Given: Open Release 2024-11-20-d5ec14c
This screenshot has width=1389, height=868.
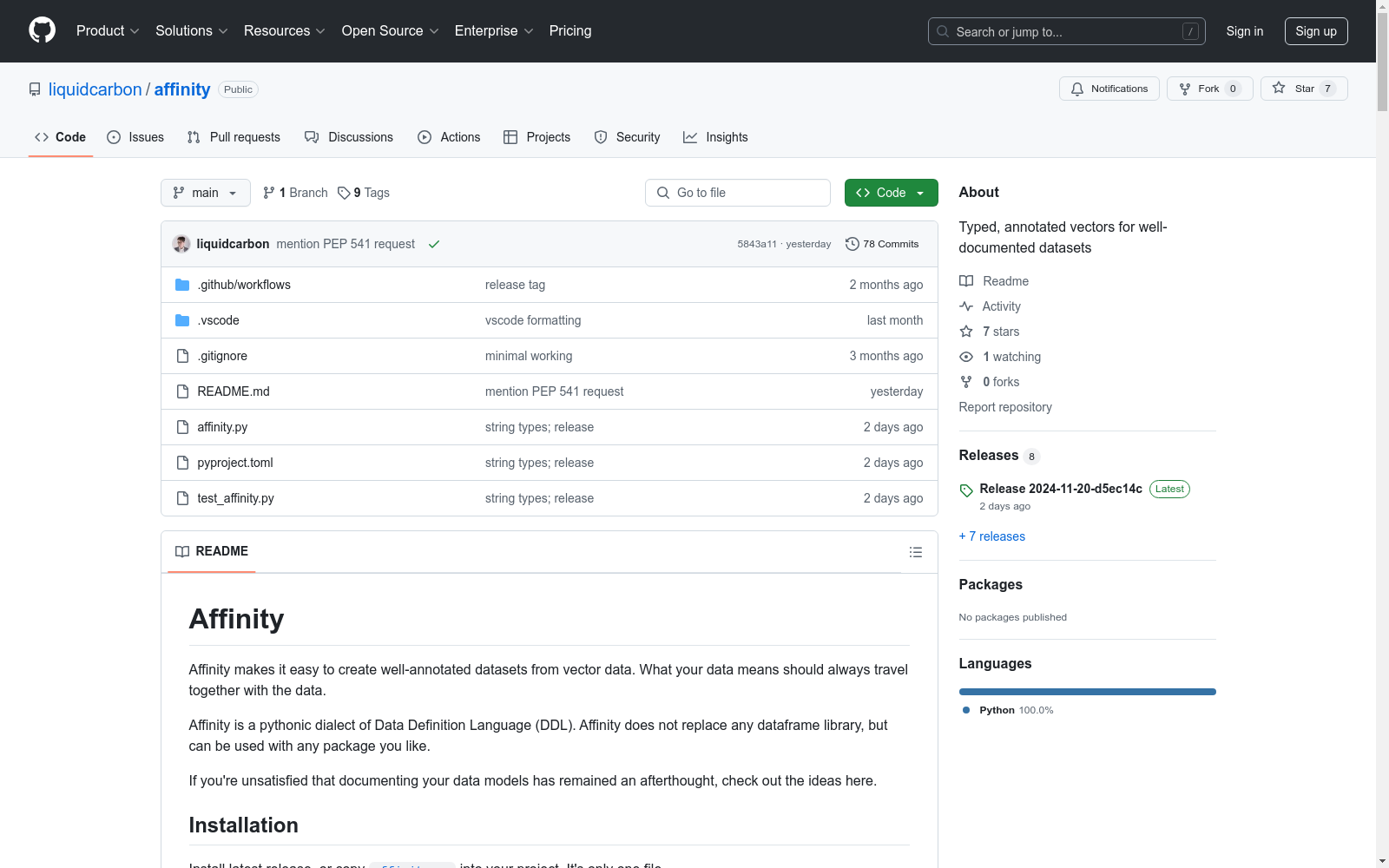Looking at the screenshot, I should click(1061, 489).
